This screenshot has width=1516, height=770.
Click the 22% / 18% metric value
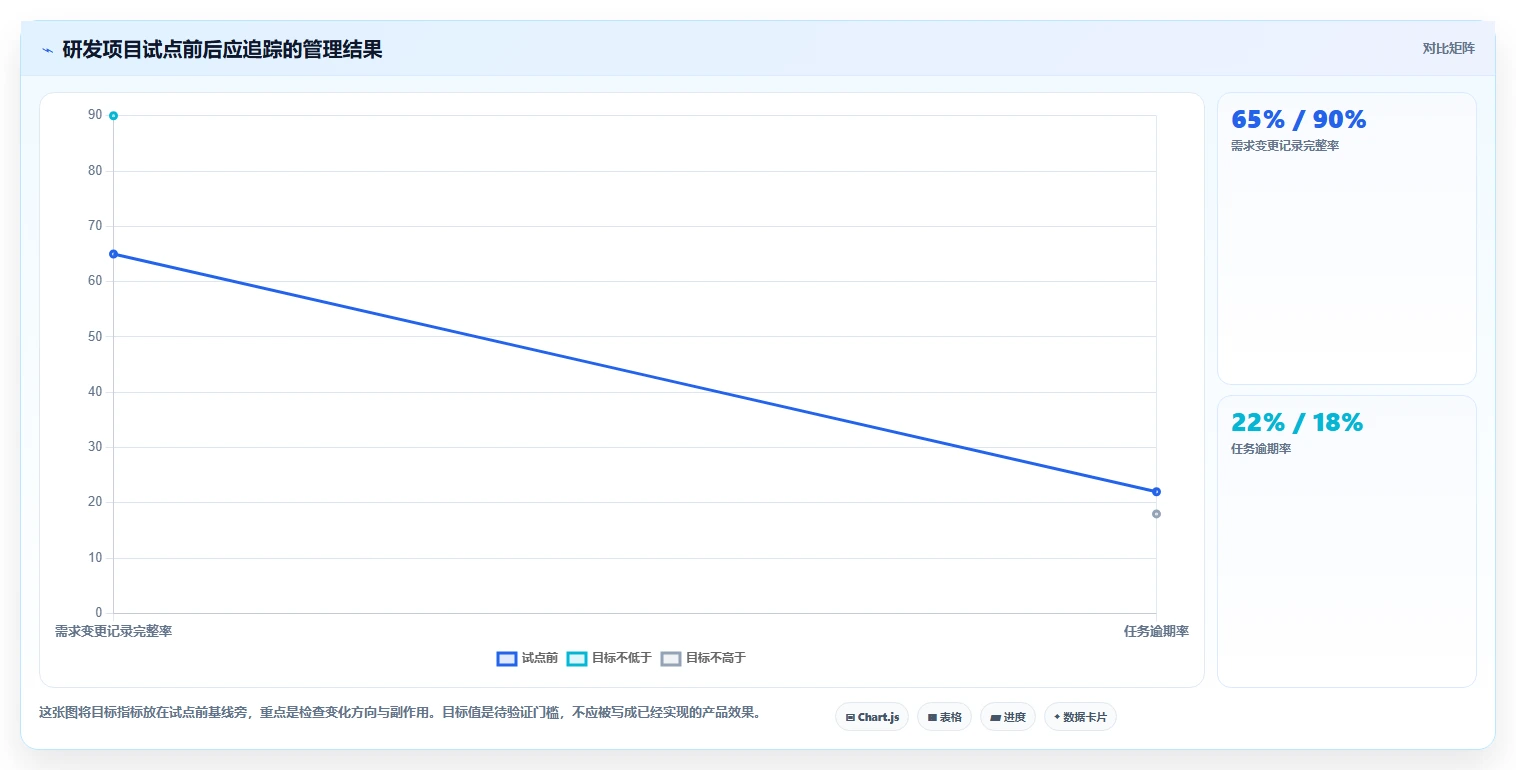click(x=1297, y=423)
